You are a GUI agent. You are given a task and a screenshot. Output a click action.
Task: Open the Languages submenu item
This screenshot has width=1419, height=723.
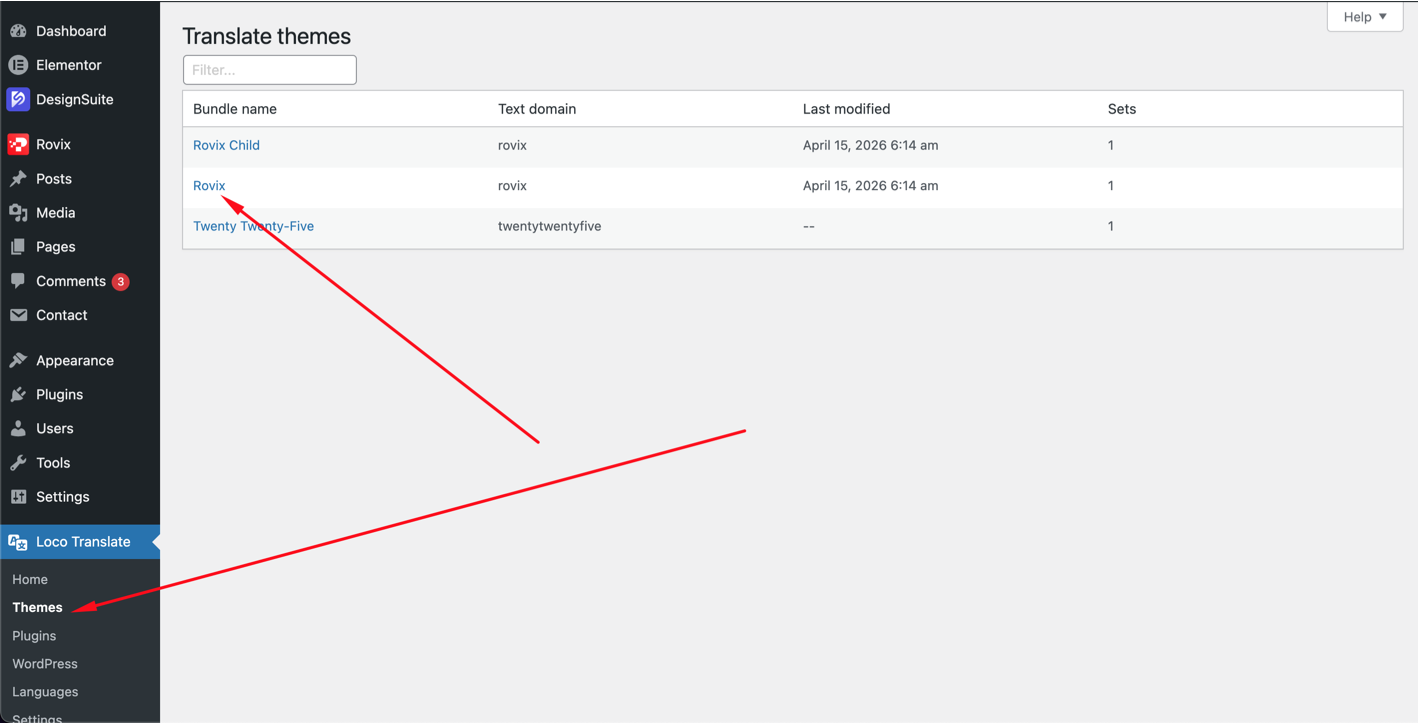(45, 692)
